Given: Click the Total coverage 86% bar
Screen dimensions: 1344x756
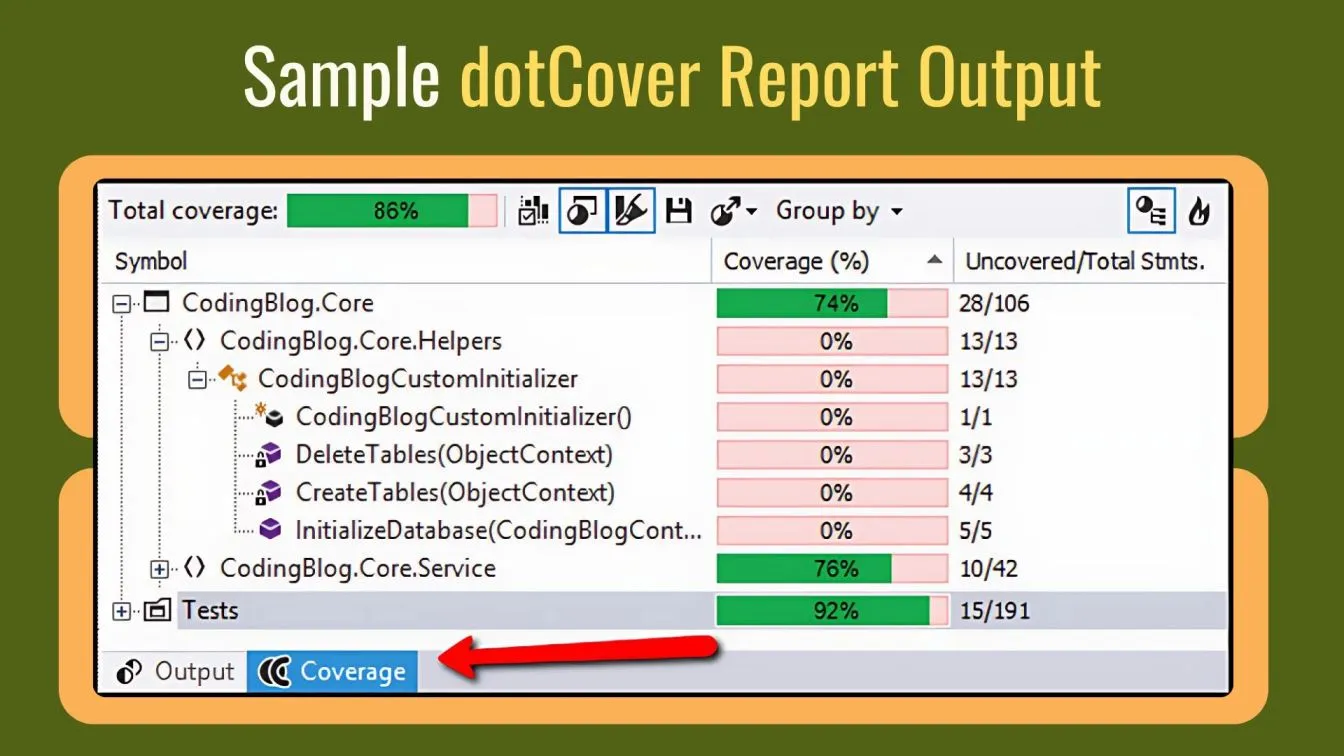Looking at the screenshot, I should (392, 211).
